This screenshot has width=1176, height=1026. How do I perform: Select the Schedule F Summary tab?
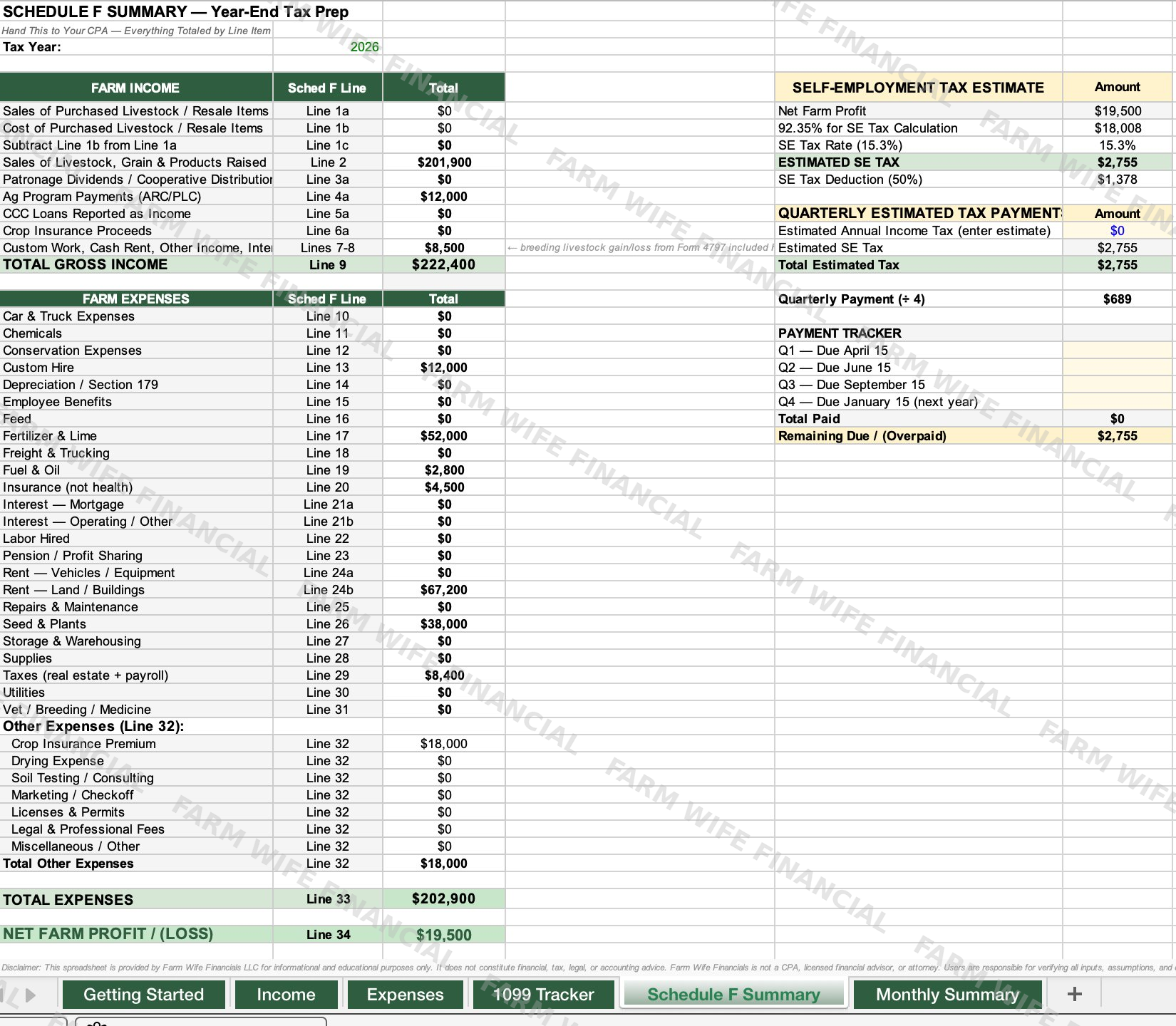(733, 994)
